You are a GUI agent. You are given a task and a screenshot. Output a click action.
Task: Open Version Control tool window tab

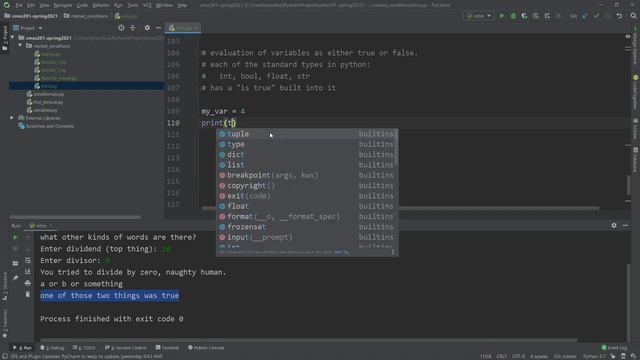click(126, 348)
